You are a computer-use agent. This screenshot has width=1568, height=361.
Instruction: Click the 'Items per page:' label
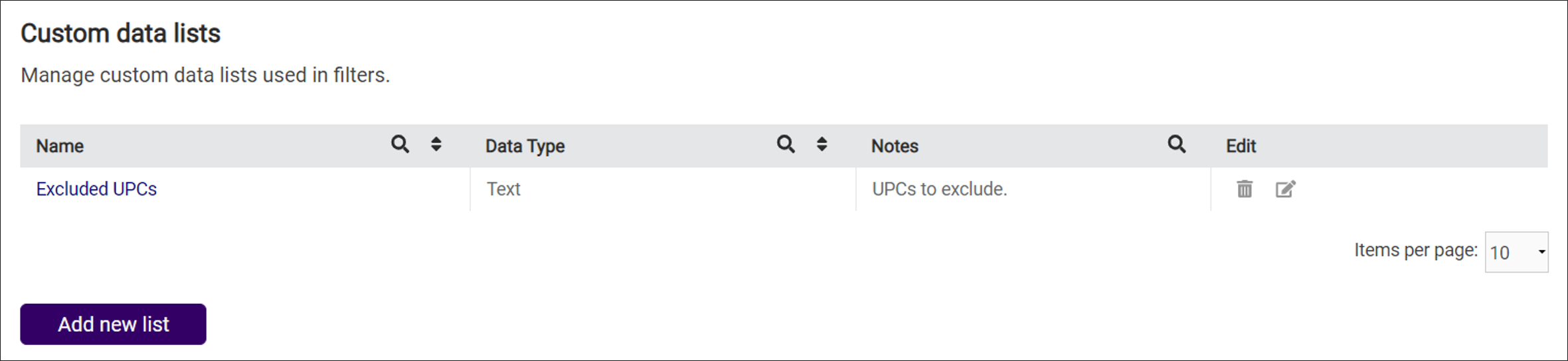(x=1415, y=250)
